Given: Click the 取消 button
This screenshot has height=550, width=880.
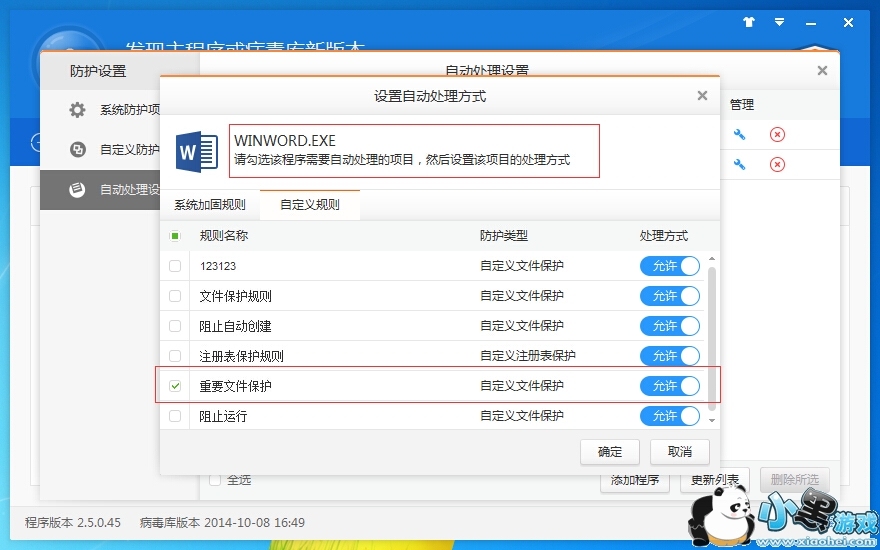Looking at the screenshot, I should [x=680, y=452].
